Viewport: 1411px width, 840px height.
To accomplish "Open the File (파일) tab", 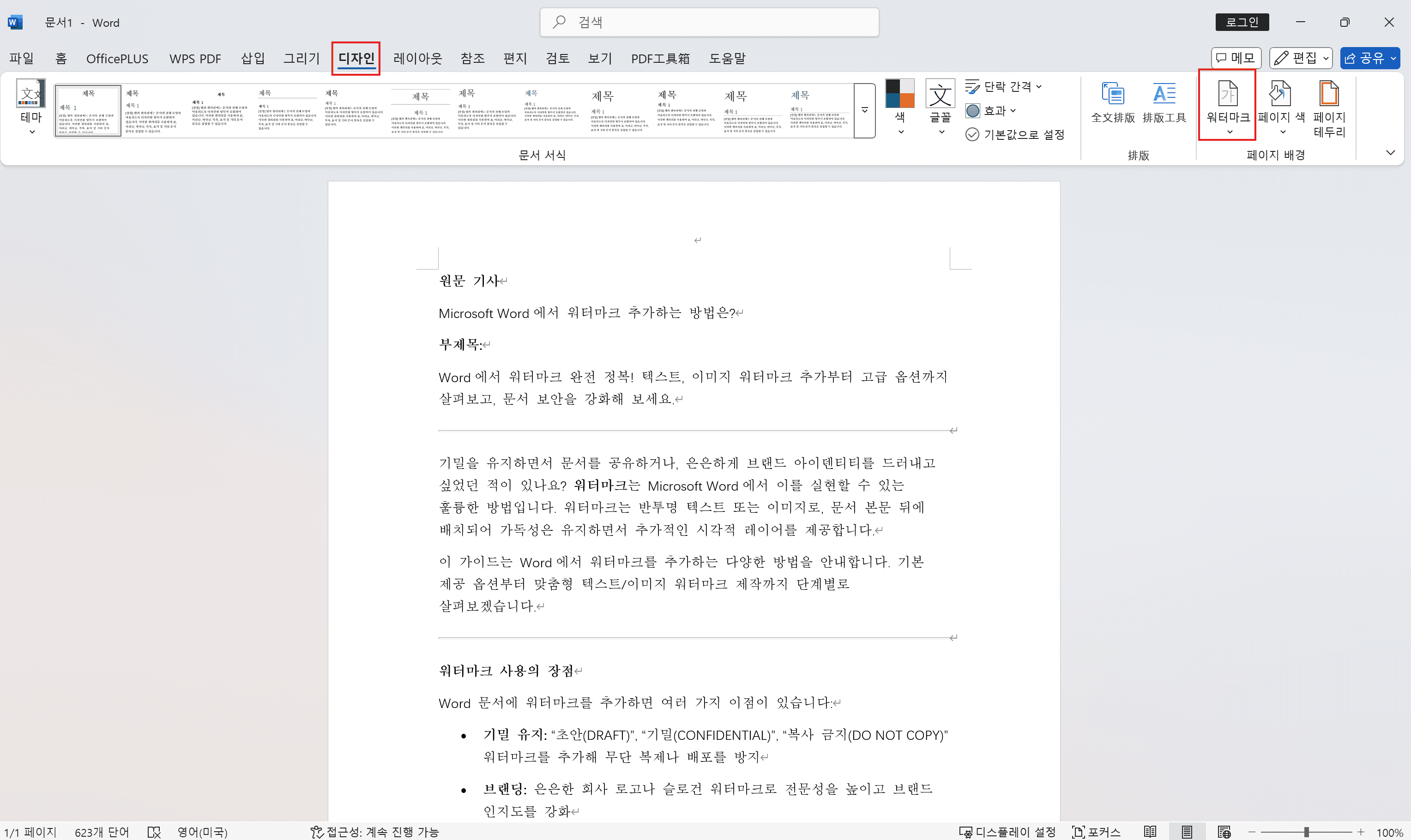I will click(22, 58).
